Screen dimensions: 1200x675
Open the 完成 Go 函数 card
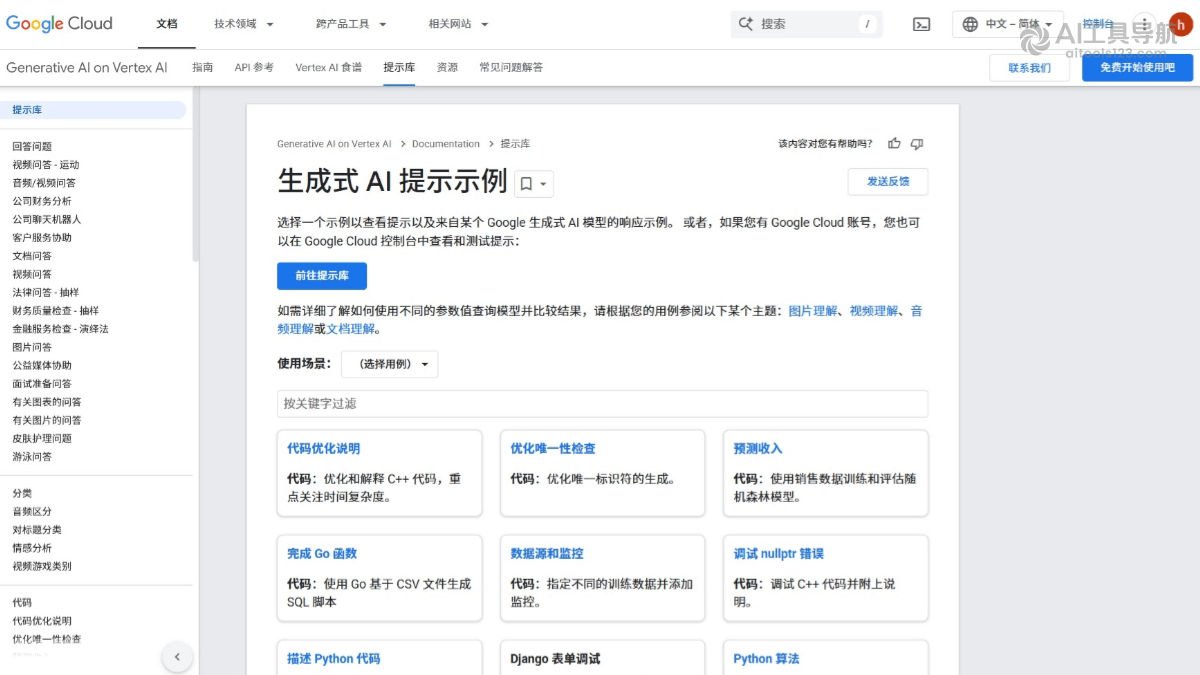coord(379,578)
